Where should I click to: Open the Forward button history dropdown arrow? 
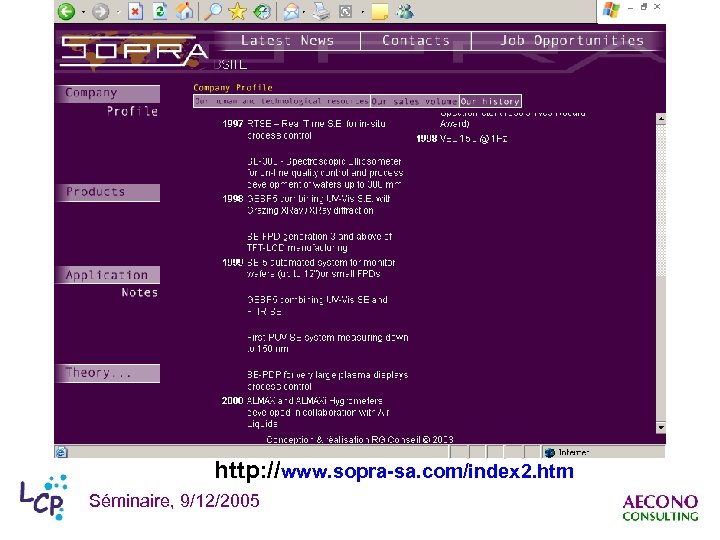click(118, 12)
